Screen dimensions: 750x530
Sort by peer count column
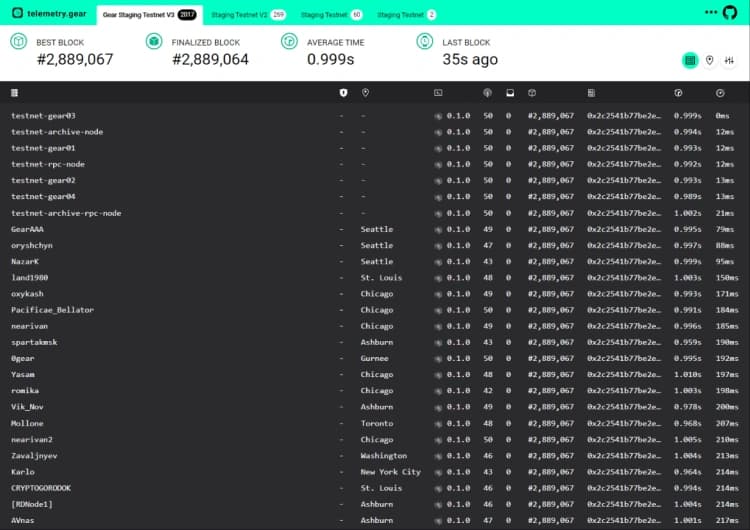(x=487, y=93)
